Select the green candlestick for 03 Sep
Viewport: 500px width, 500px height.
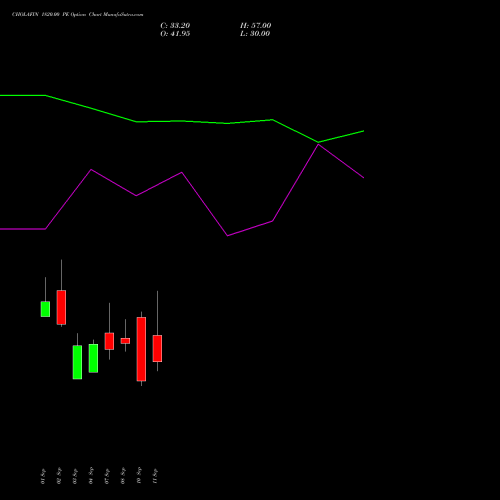77,362
